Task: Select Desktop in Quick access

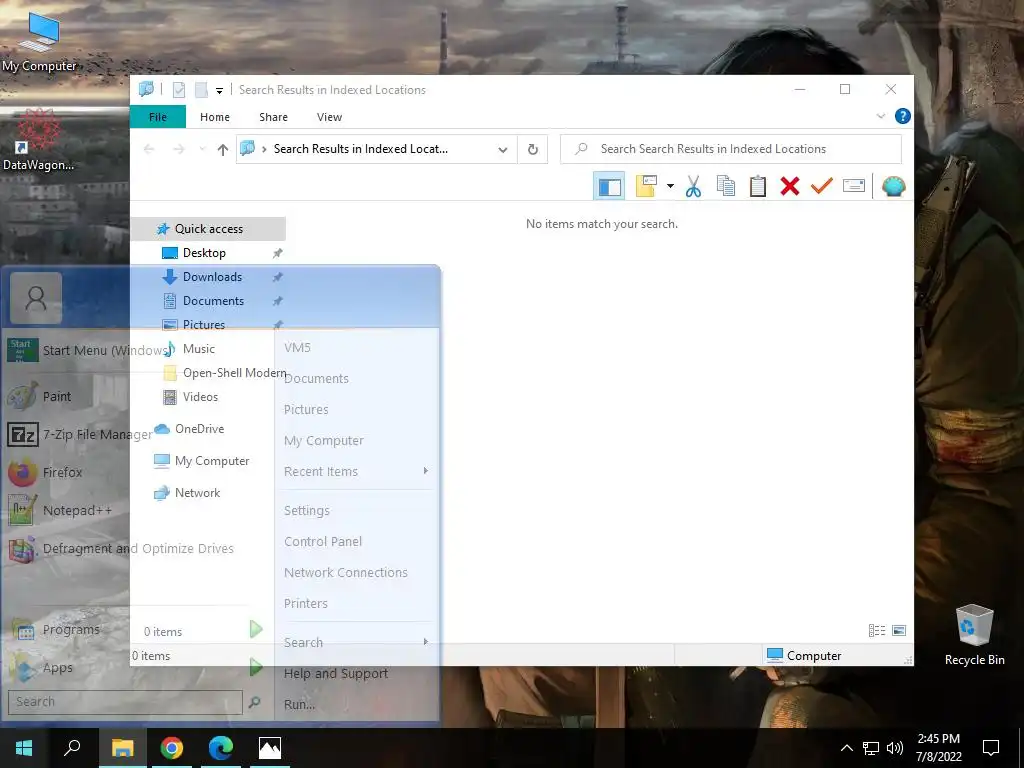Action: coord(204,253)
